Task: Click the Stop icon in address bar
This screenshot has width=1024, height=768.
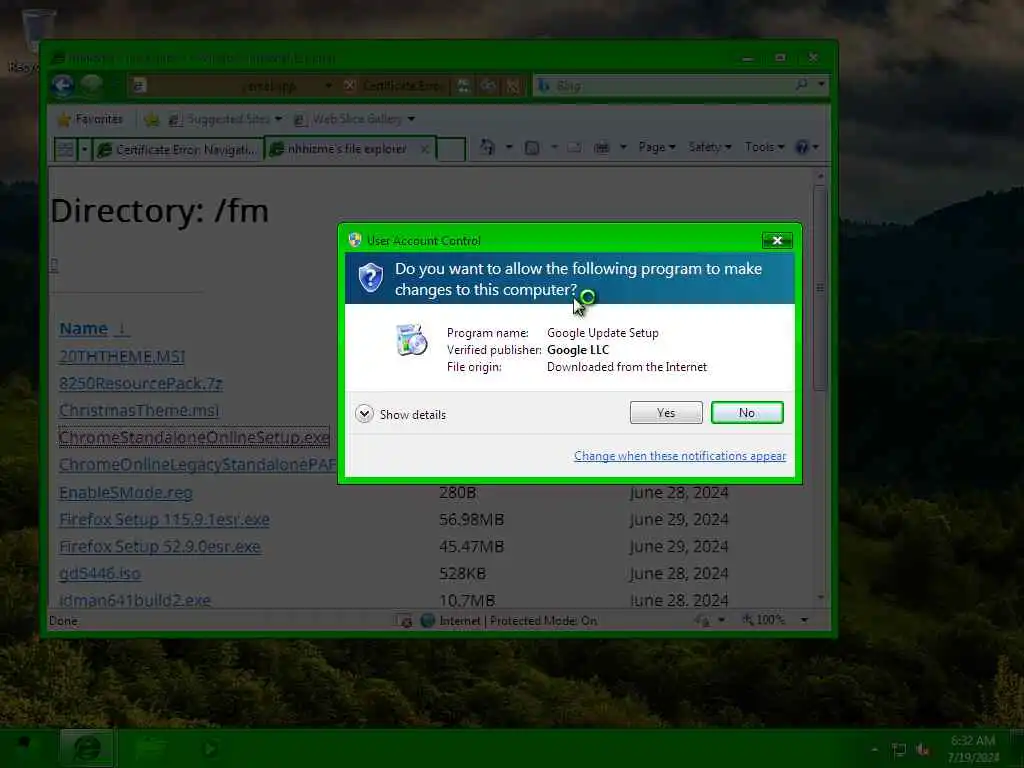Action: 513,86
